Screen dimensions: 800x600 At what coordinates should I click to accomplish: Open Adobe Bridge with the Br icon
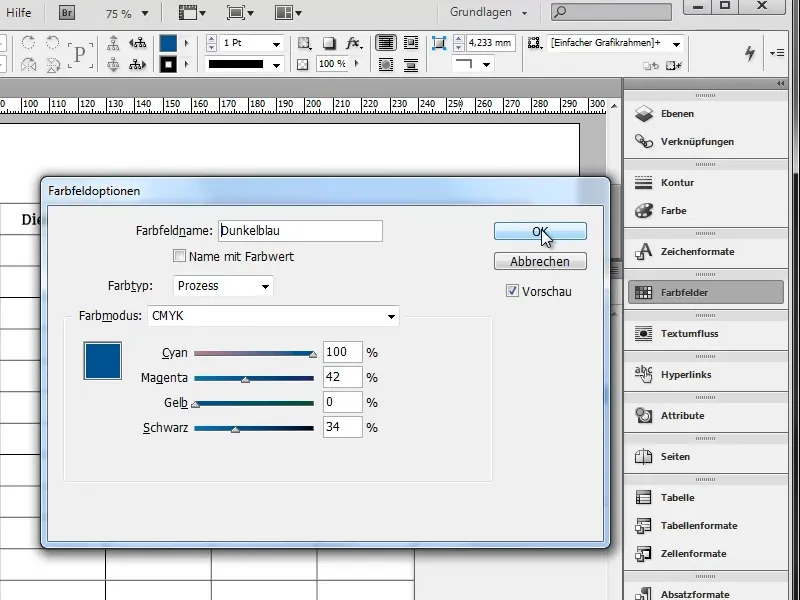coord(67,13)
